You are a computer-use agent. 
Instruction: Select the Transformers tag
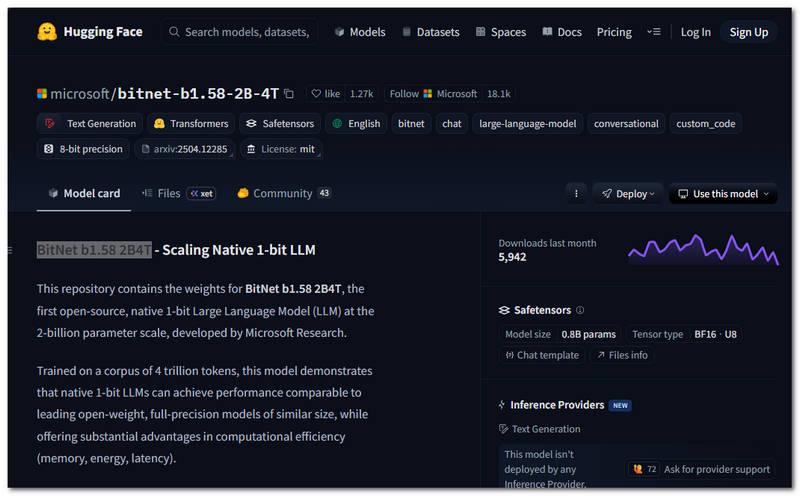pyautogui.click(x=191, y=124)
